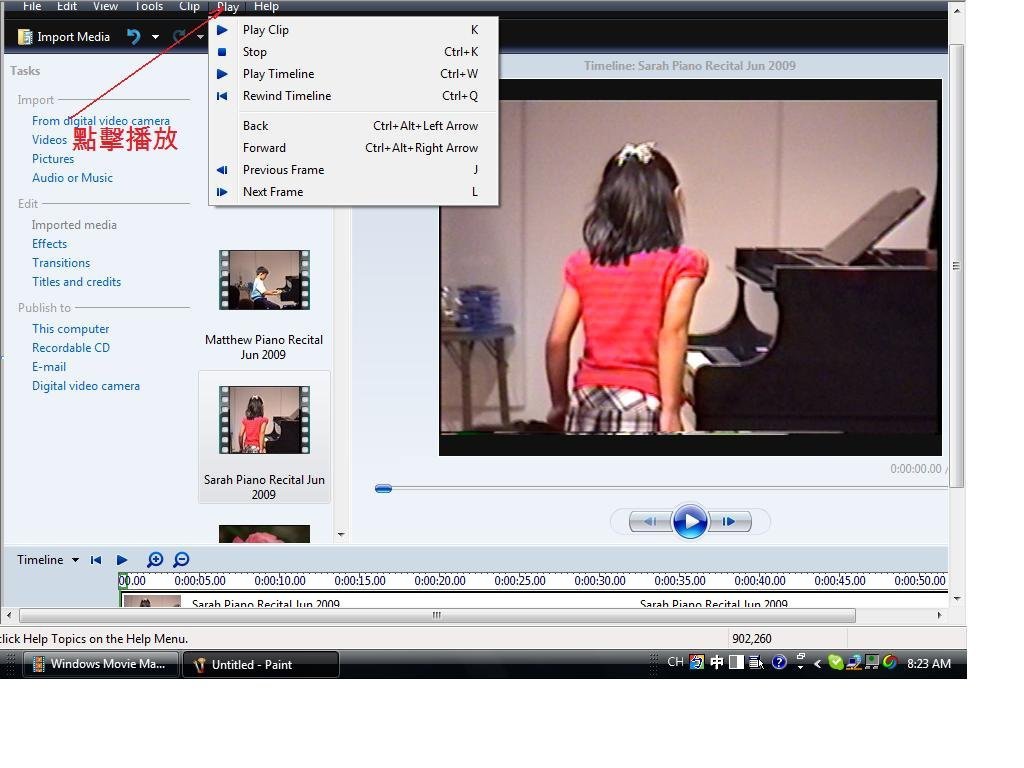The image size is (1024, 768).
Task: Click the preview seek bar handle
Action: pos(383,488)
